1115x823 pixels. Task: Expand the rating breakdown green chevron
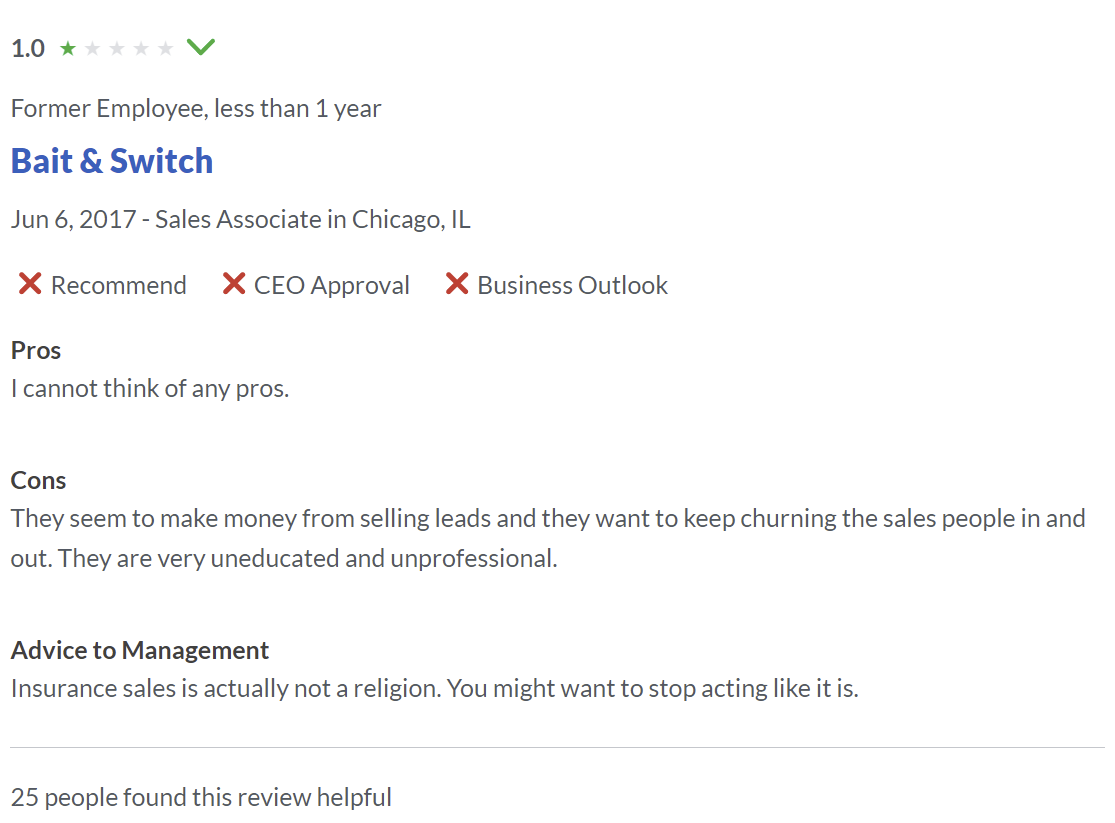pos(201,47)
